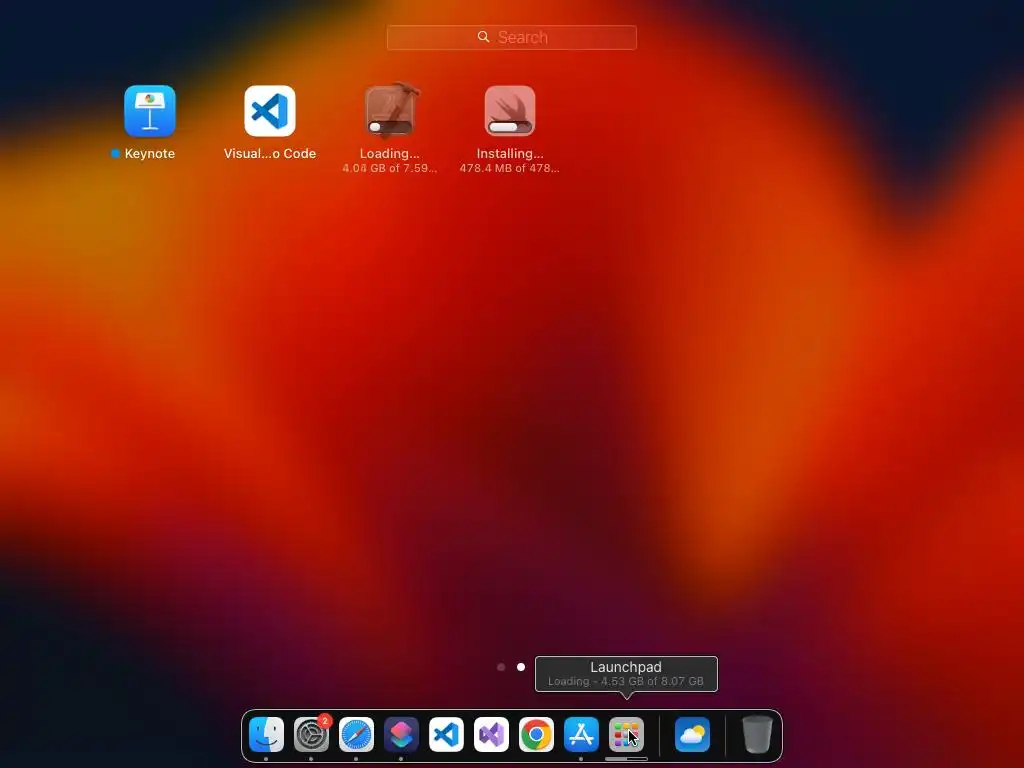The image size is (1024, 768).
Task: Click the 'Installing...' label text
Action: (x=510, y=153)
